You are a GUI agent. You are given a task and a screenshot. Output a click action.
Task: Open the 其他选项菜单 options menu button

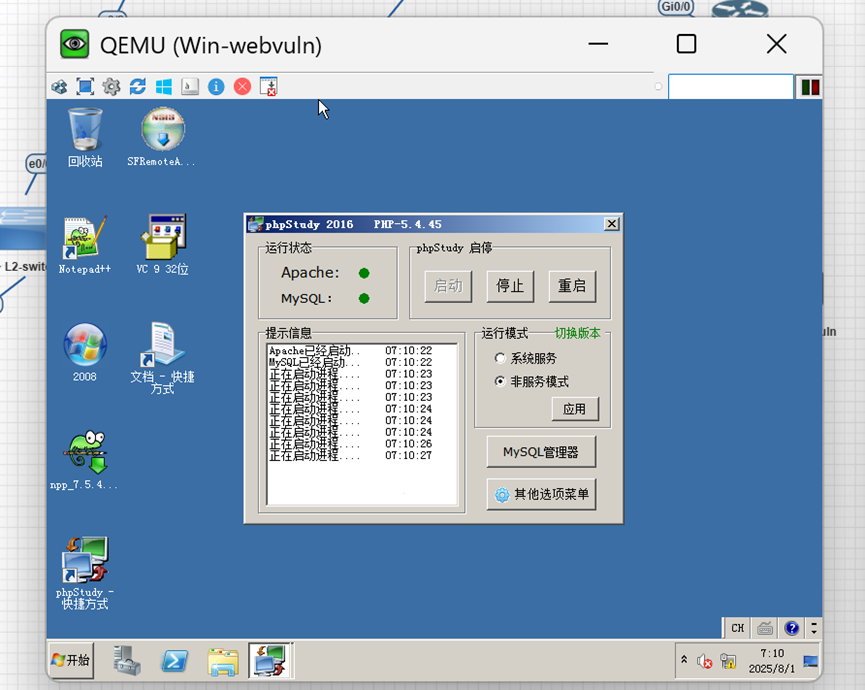pyautogui.click(x=541, y=494)
